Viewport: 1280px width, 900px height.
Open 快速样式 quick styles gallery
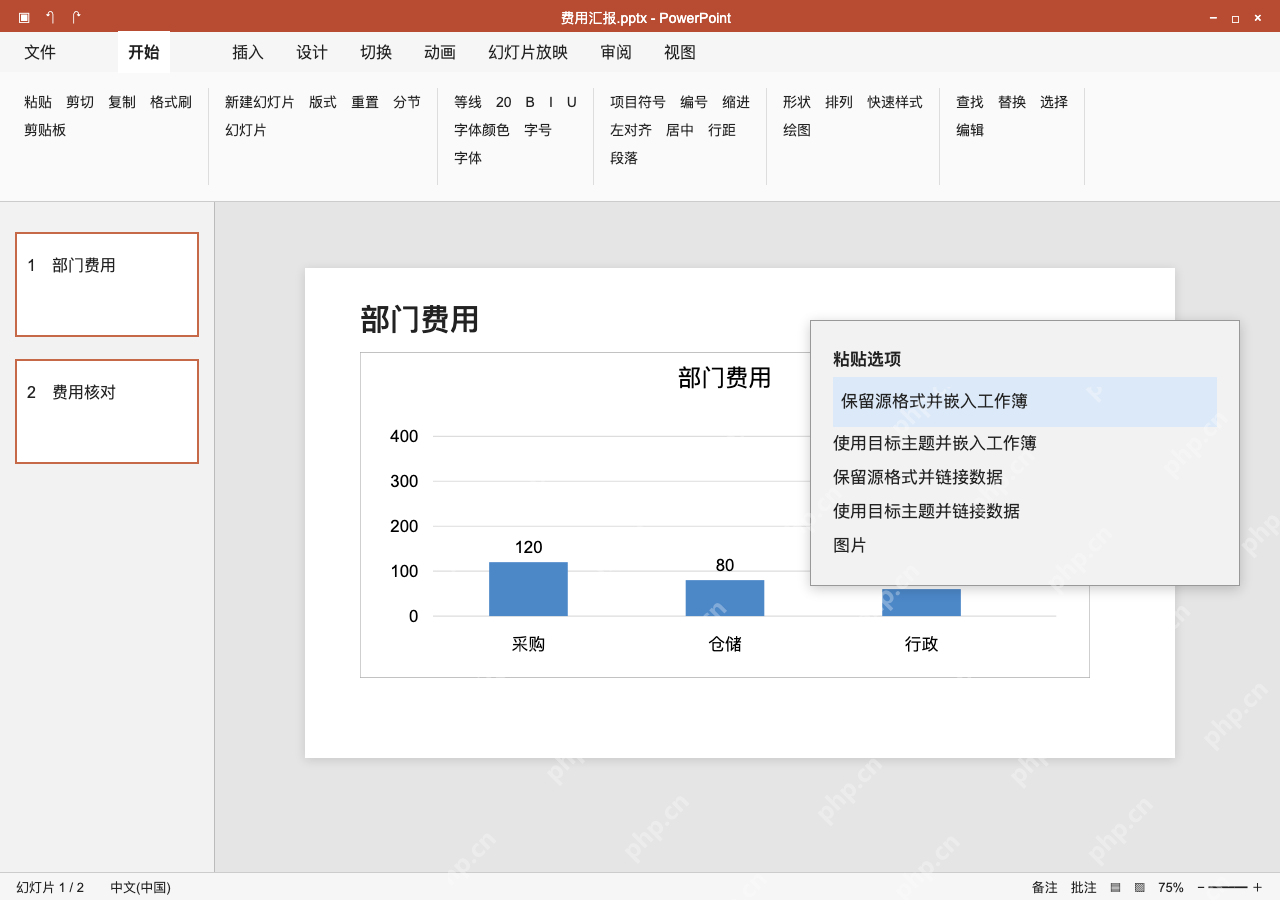895,102
